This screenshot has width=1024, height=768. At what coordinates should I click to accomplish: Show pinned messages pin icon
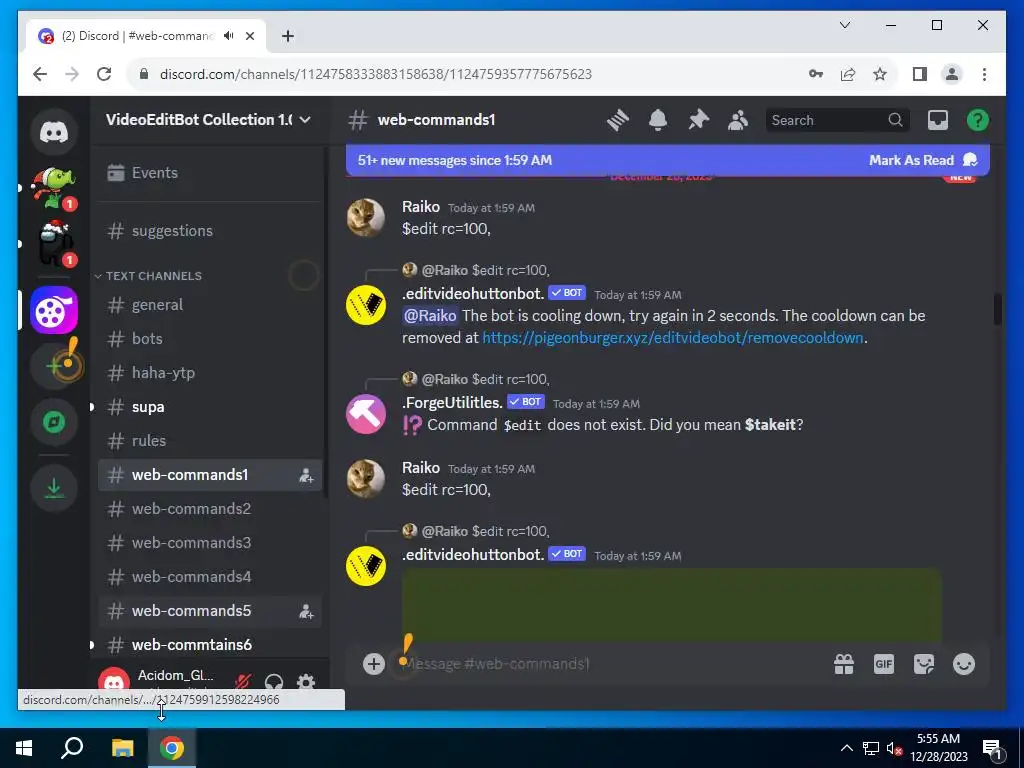[x=698, y=120]
